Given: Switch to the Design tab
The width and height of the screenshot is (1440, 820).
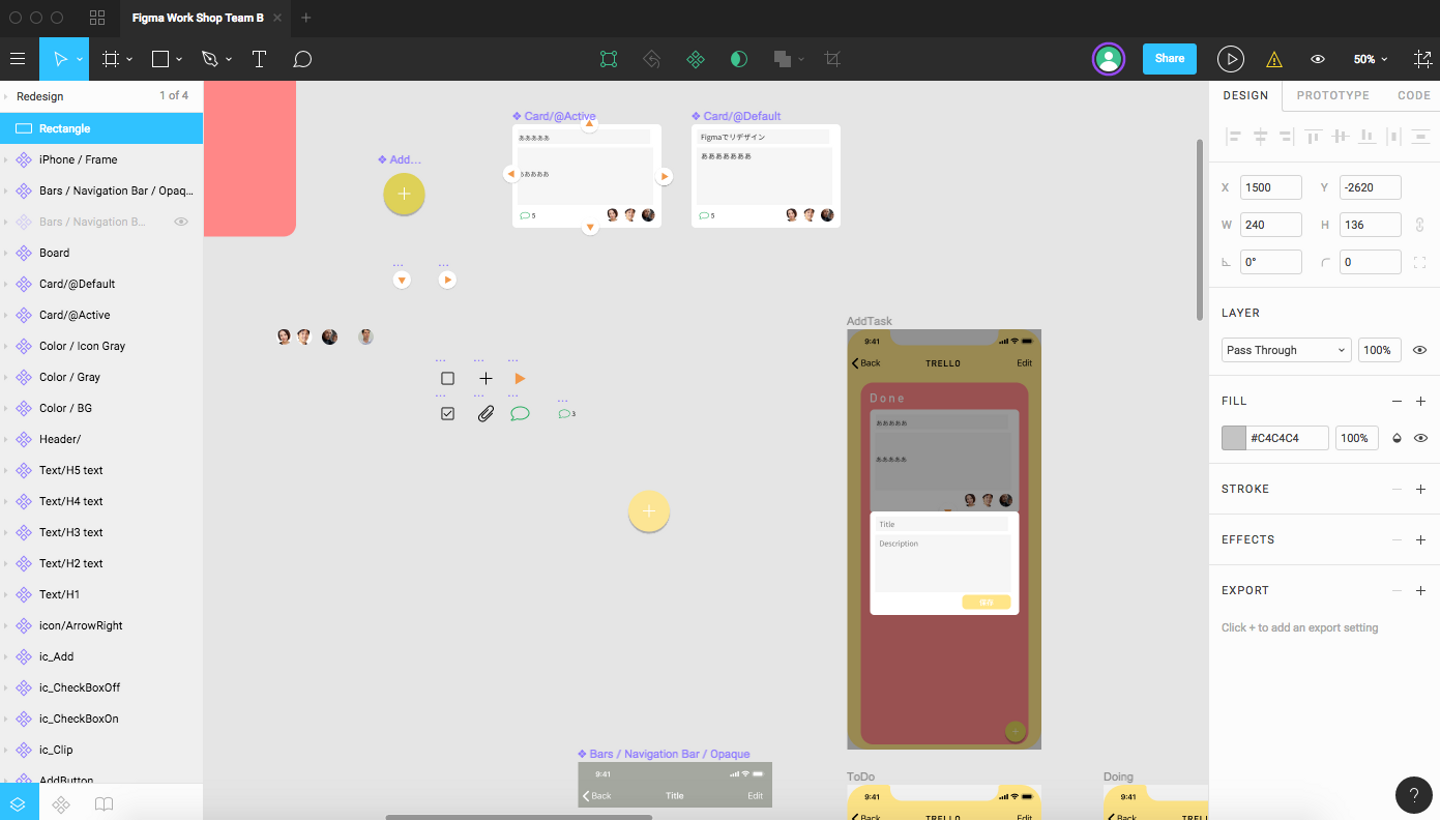Looking at the screenshot, I should 1245,96.
